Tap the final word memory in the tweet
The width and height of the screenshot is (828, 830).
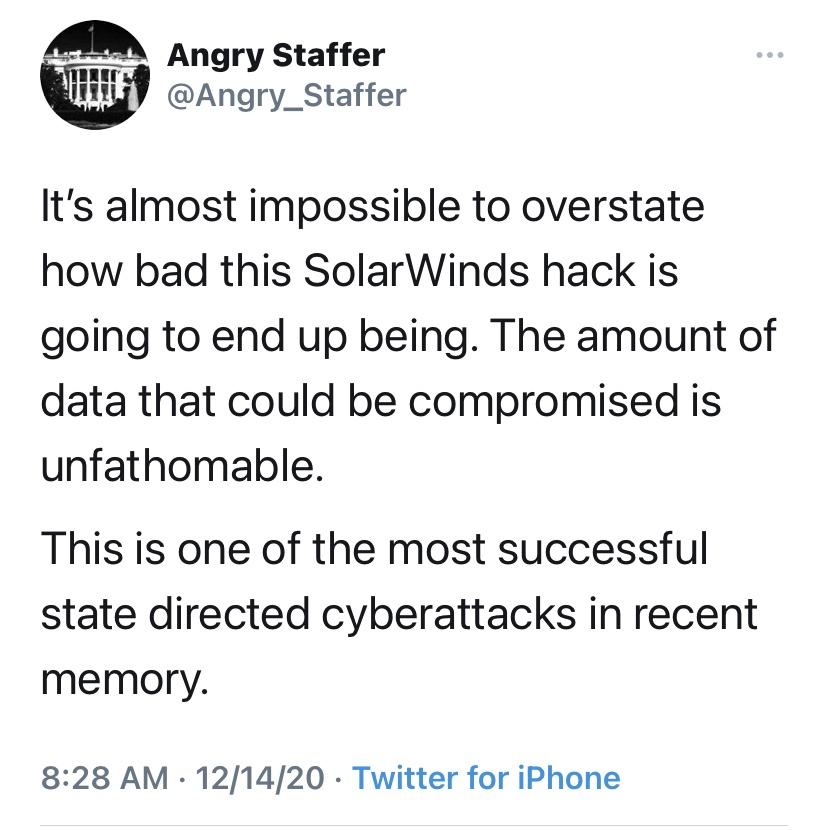125,680
